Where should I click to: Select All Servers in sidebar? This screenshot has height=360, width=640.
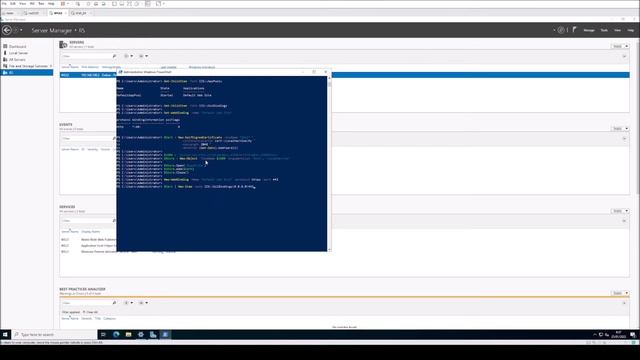coord(17,59)
